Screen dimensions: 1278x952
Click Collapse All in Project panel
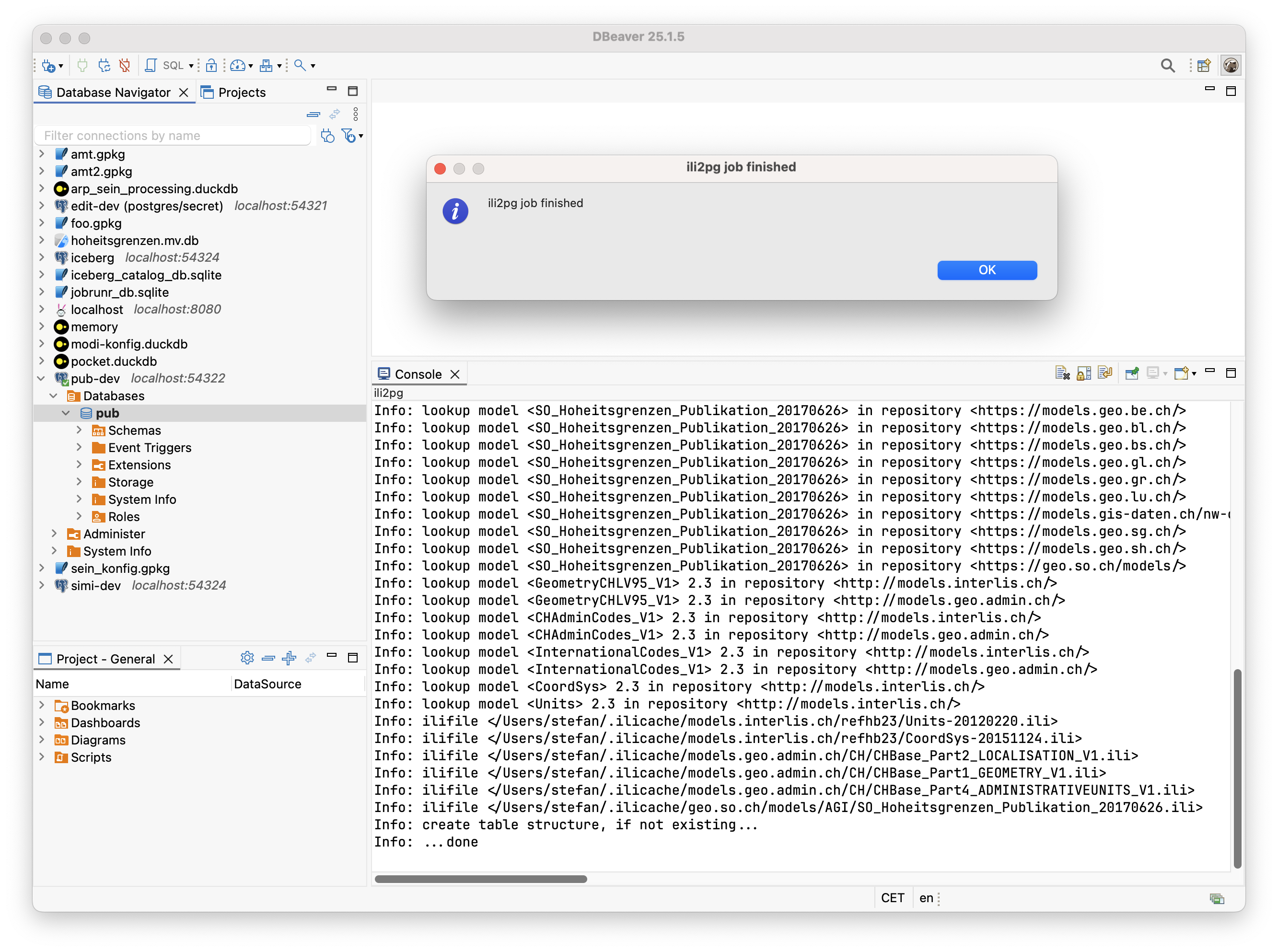pos(268,658)
